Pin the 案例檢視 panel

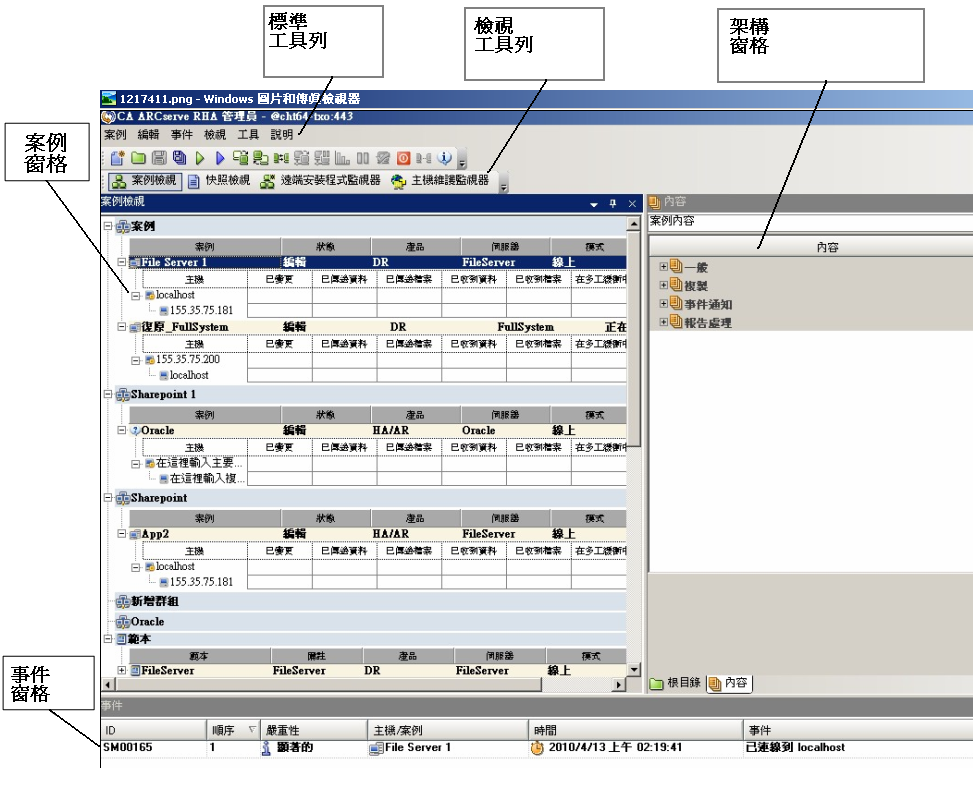coord(613,203)
